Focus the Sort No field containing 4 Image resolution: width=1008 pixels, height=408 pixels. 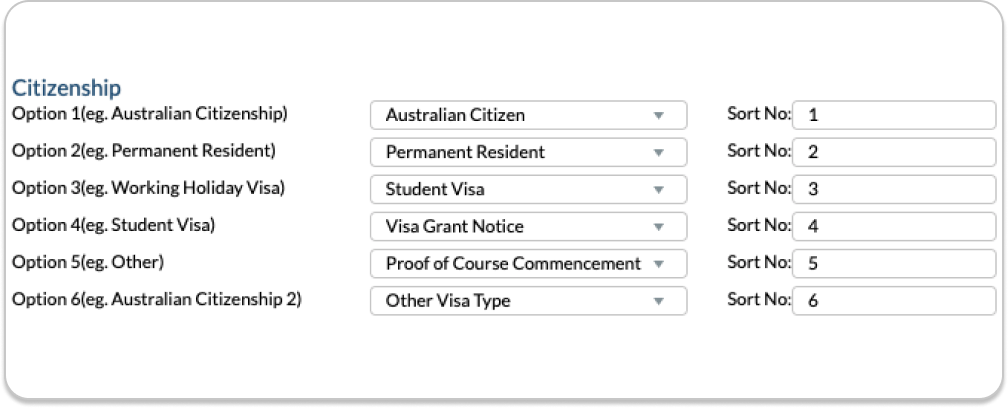click(893, 226)
